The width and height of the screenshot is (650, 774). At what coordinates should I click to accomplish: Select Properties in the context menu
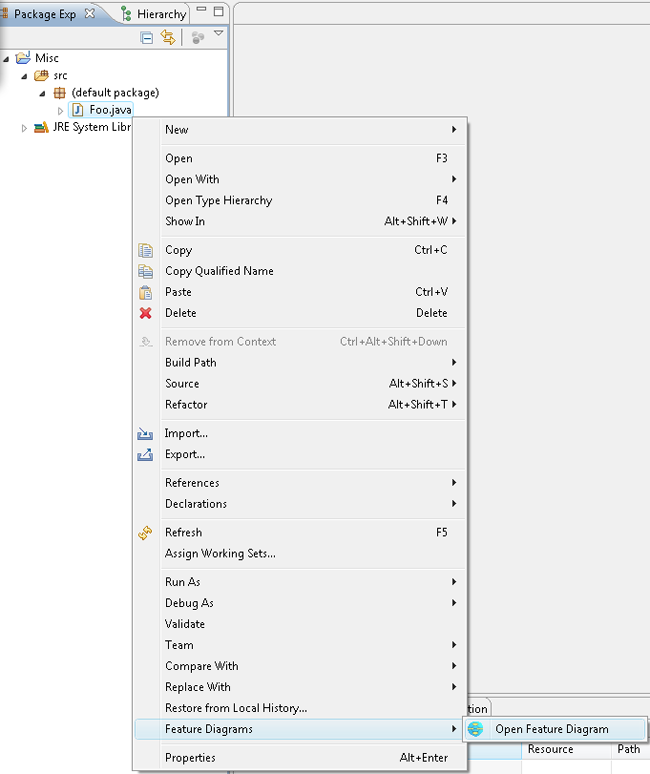[x=190, y=758]
